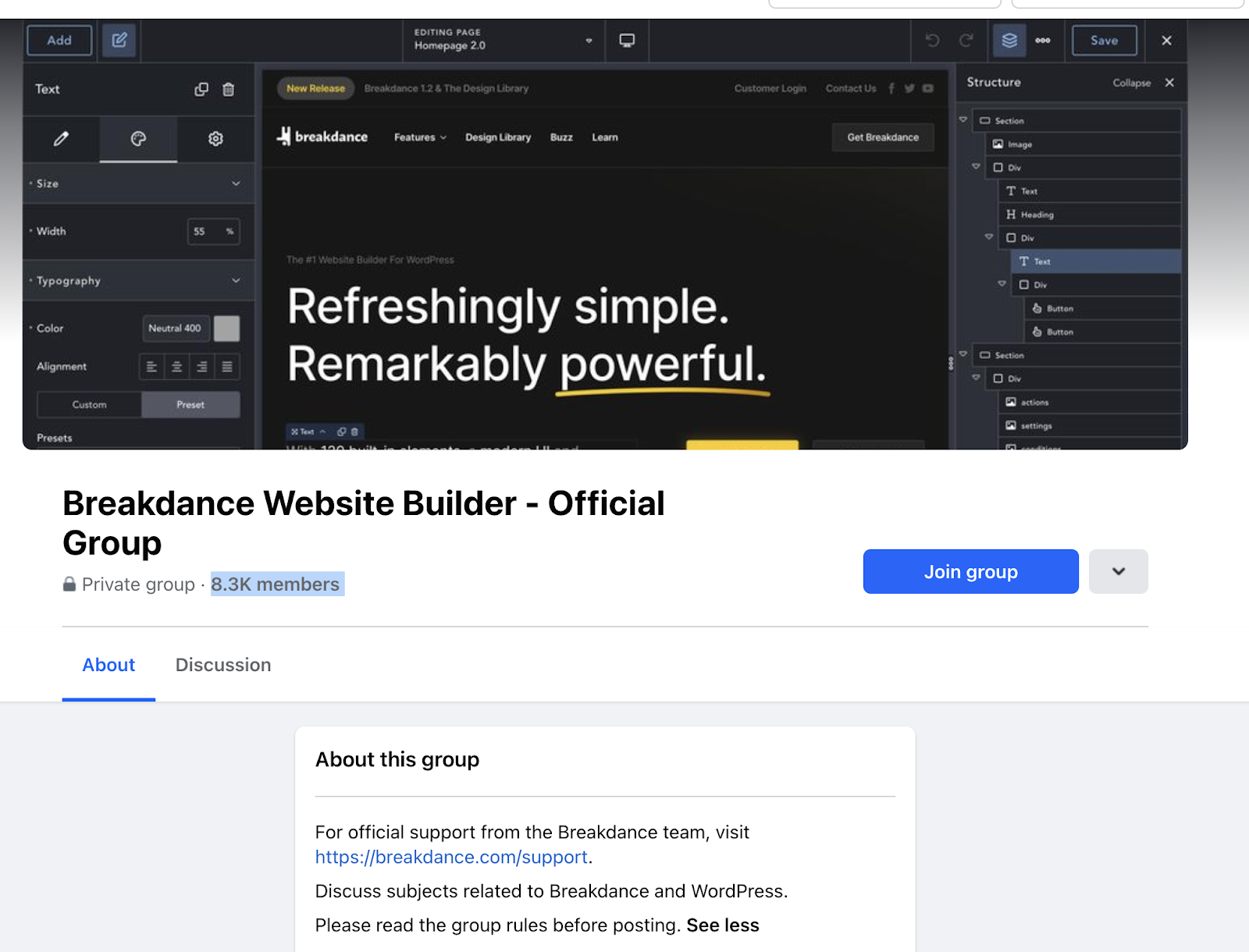Viewport: 1249px width, 952px height.
Task: Collapse the Typography section chevron
Action: click(x=236, y=281)
